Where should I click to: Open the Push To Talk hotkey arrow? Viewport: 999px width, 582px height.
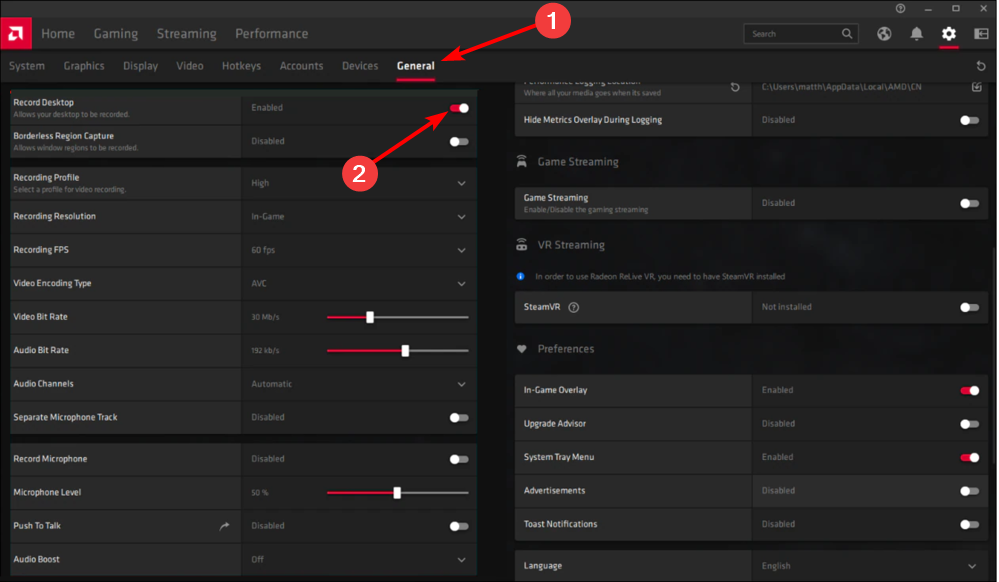(x=224, y=526)
